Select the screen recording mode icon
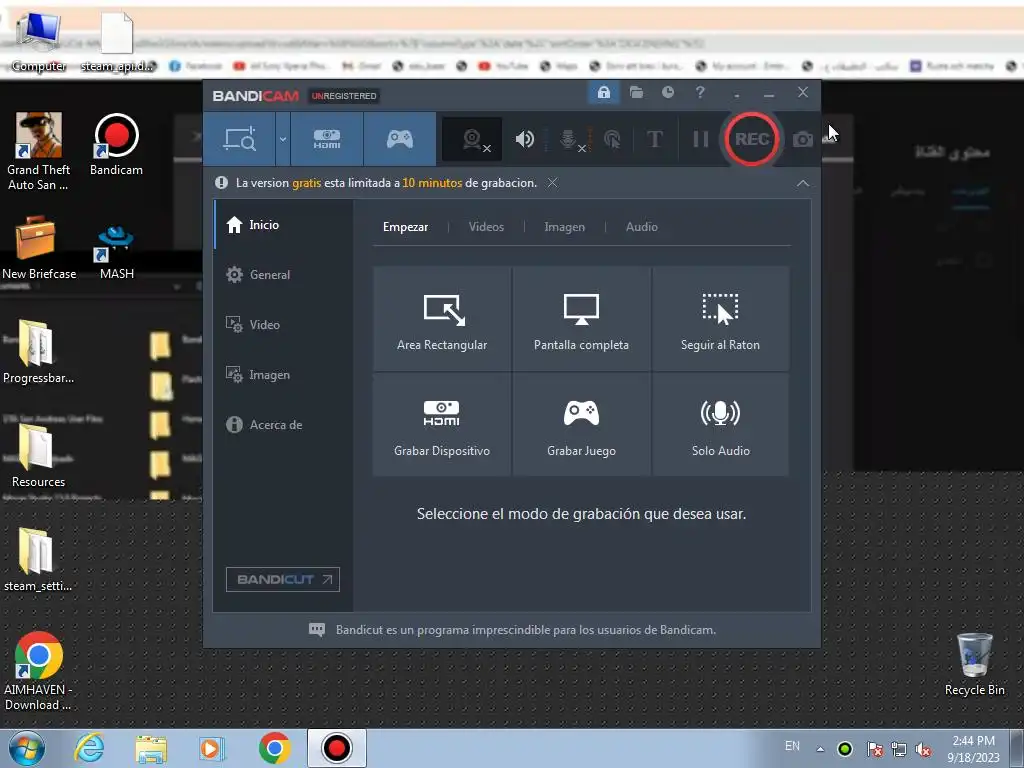This screenshot has width=1024, height=768. point(240,139)
